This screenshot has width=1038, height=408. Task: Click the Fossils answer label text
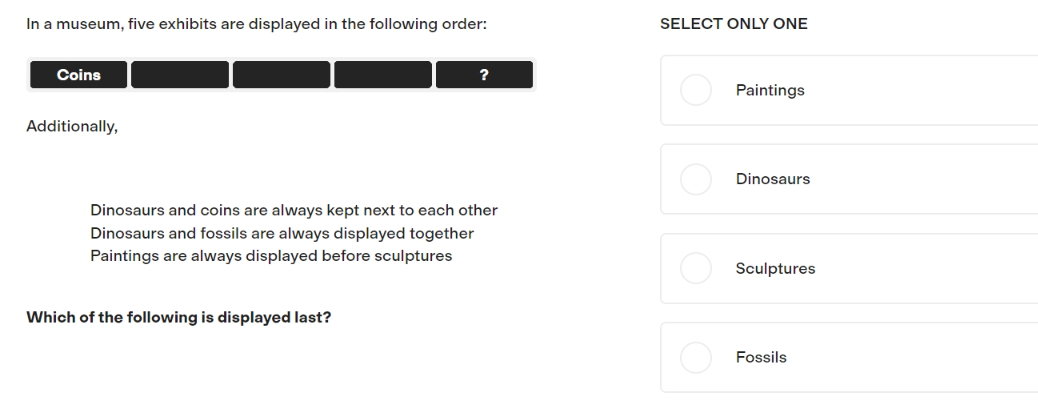pos(761,358)
